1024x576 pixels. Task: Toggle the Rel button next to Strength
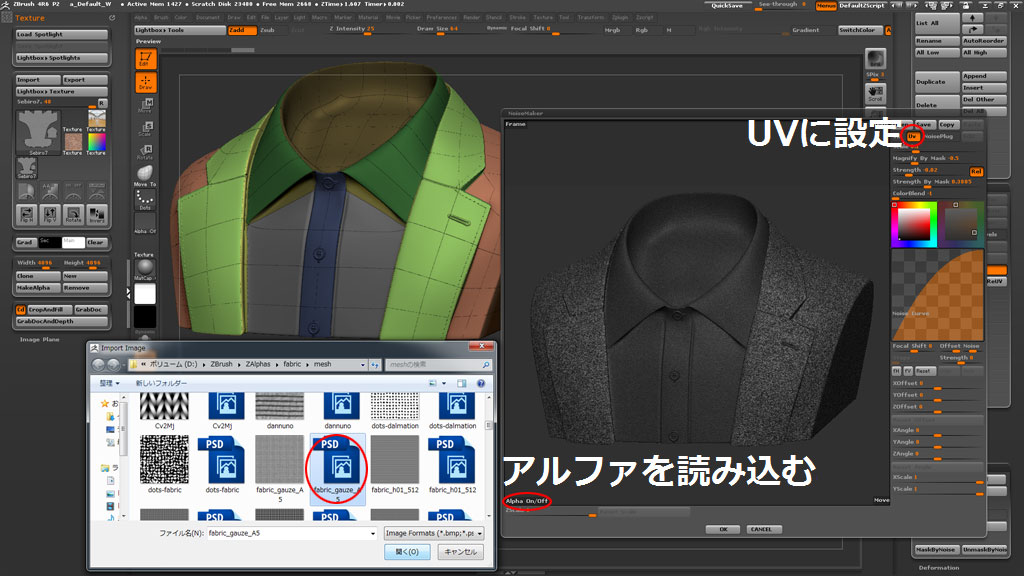point(976,171)
